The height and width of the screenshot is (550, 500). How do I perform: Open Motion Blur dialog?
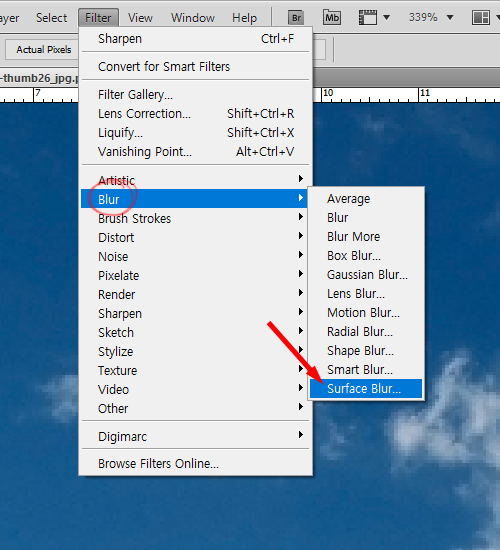click(366, 313)
